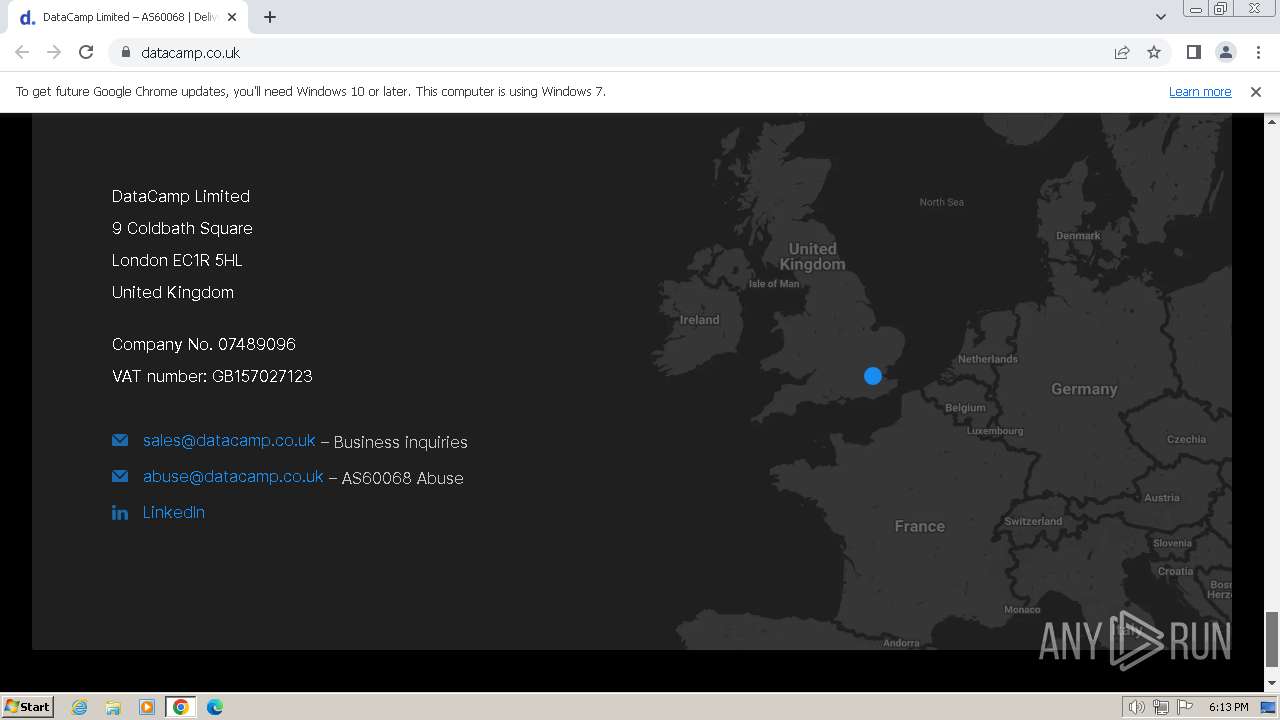Open the Windows Start menu
The width and height of the screenshot is (1280, 720).
point(28,706)
